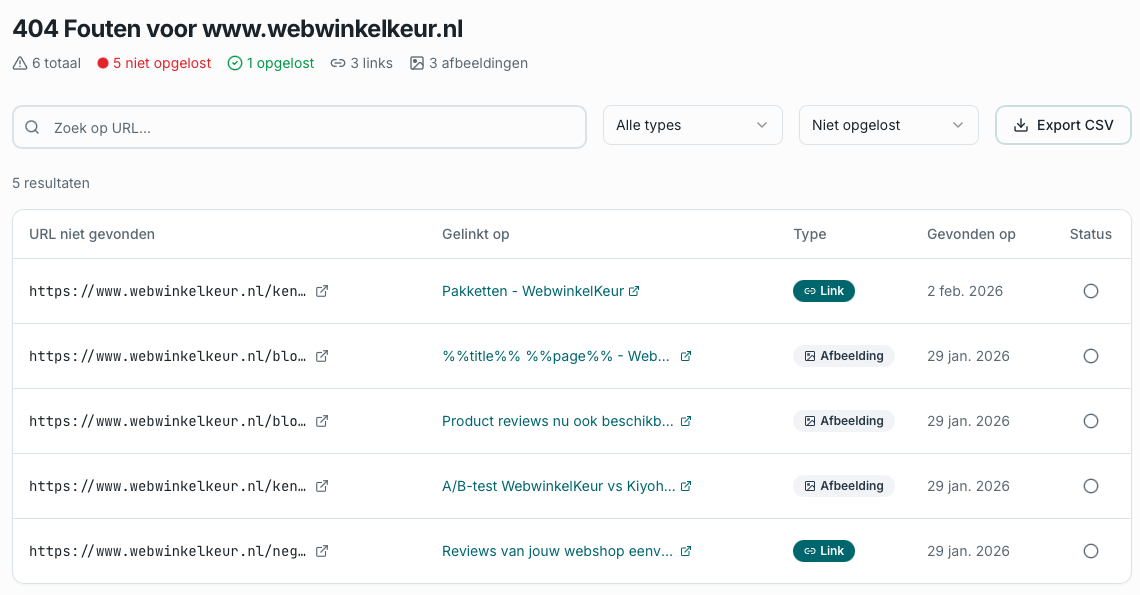
Task: Click the '5 niet opgelost' counter
Action: click(x=153, y=63)
